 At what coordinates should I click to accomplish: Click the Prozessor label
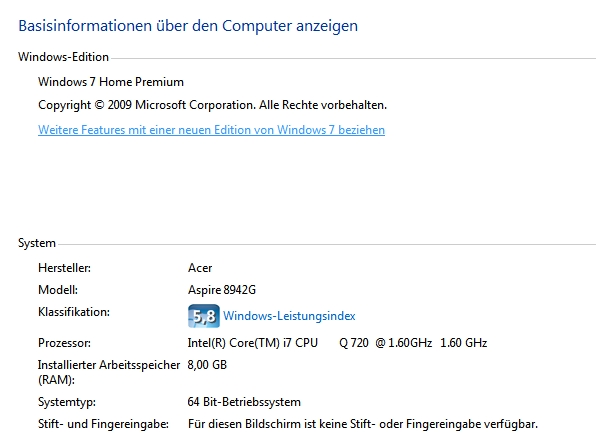pyautogui.click(x=65, y=343)
